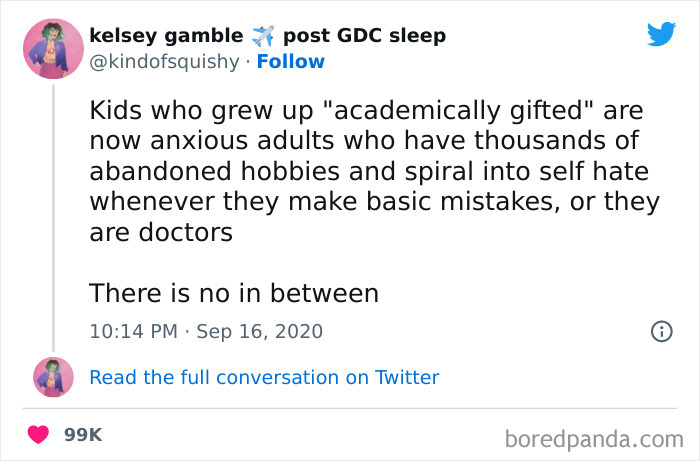
Task: Click the 99K likes count
Action: tap(84, 436)
